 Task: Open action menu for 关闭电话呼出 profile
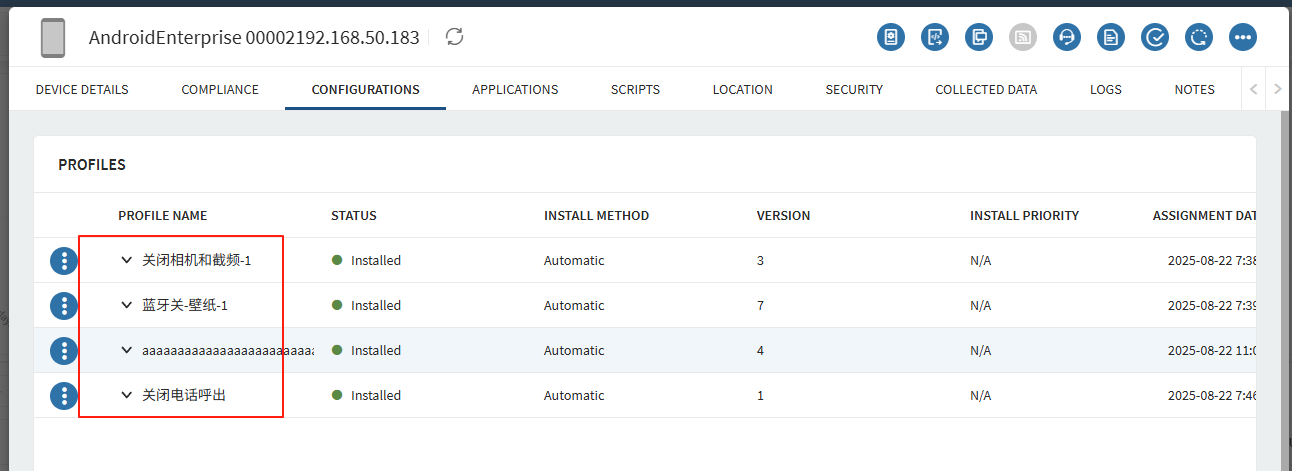[x=64, y=395]
